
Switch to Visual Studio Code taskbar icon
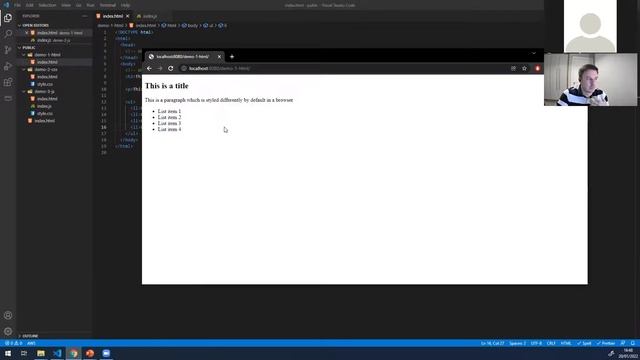coord(57,353)
